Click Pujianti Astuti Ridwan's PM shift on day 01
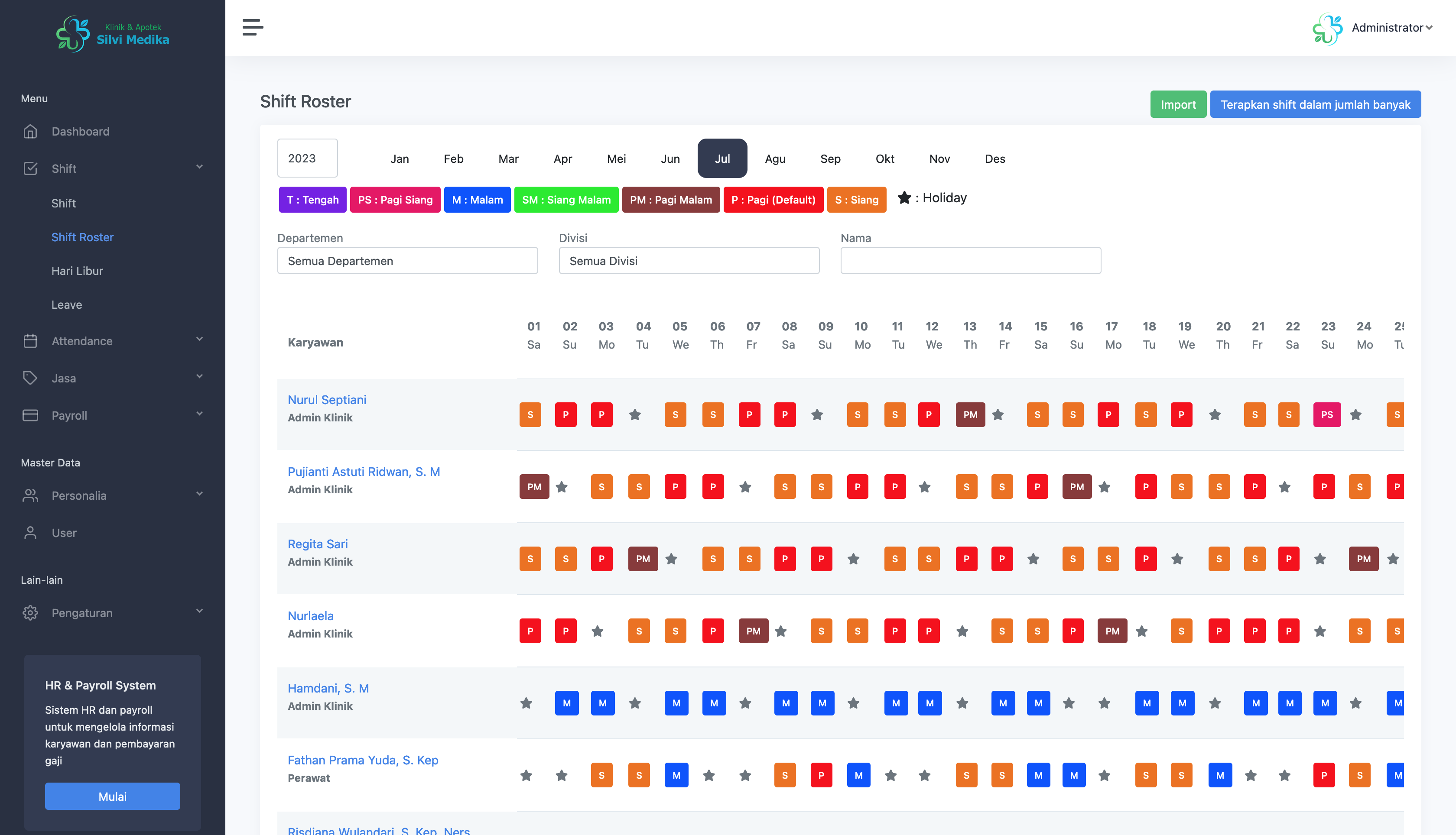 (534, 487)
